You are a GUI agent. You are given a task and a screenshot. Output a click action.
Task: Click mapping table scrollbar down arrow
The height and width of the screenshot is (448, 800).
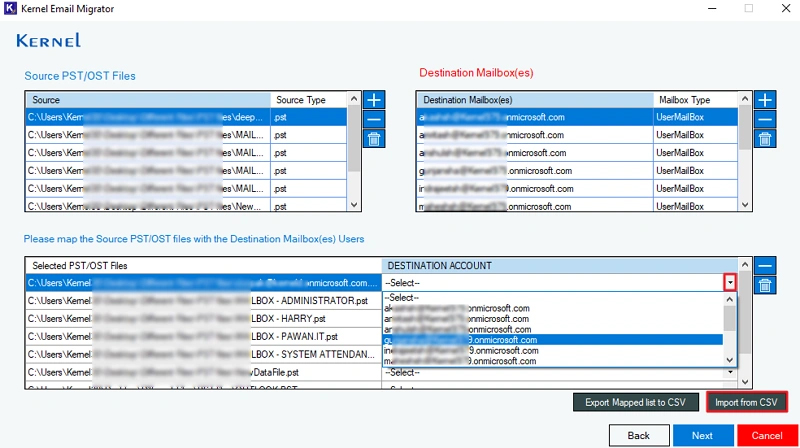(745, 382)
